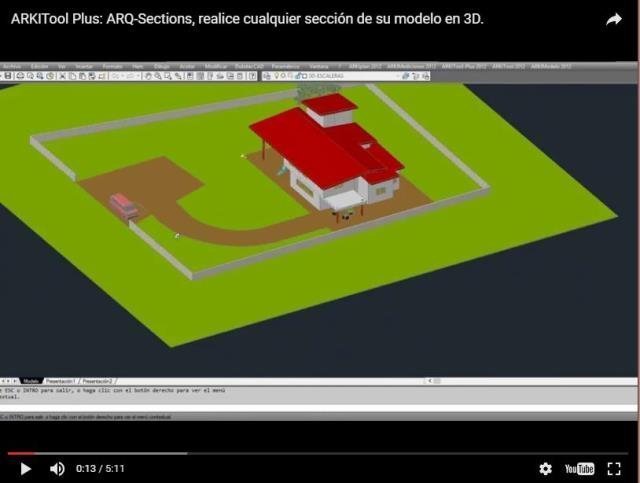Open the ARKIModelo 2012 menu

[x=551, y=66]
